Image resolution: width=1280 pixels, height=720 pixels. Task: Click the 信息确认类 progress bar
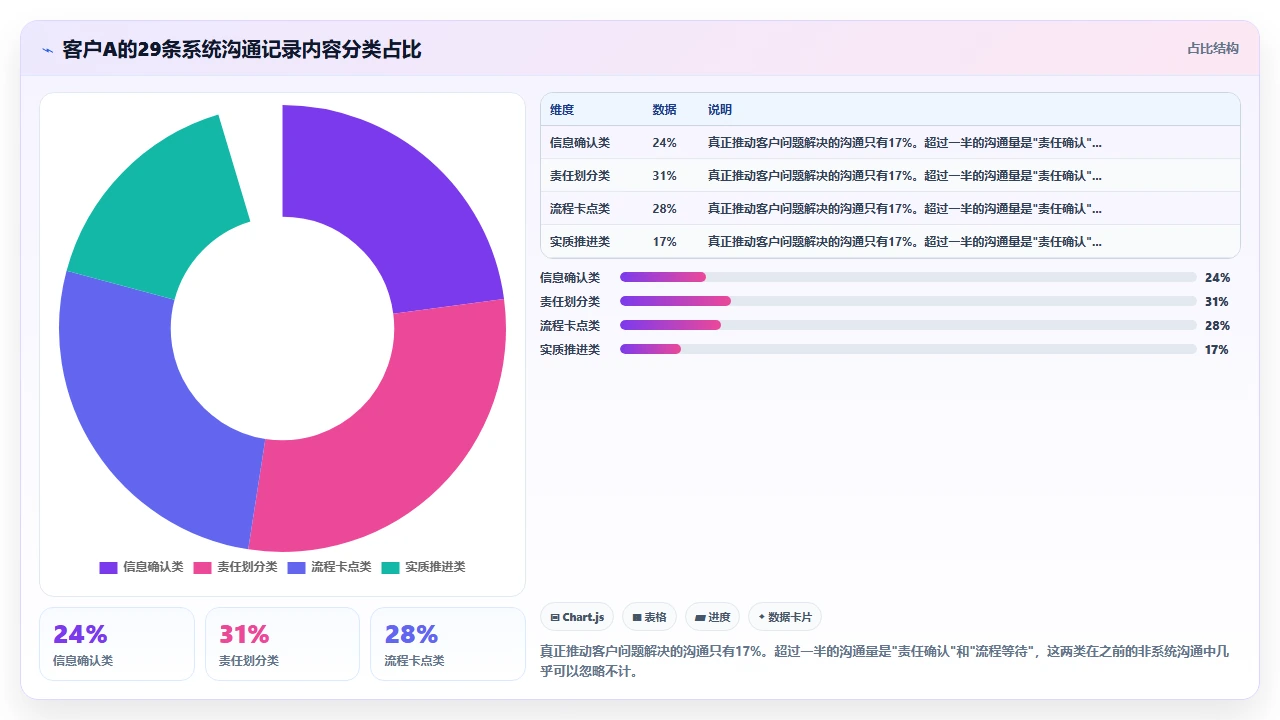[x=908, y=277]
